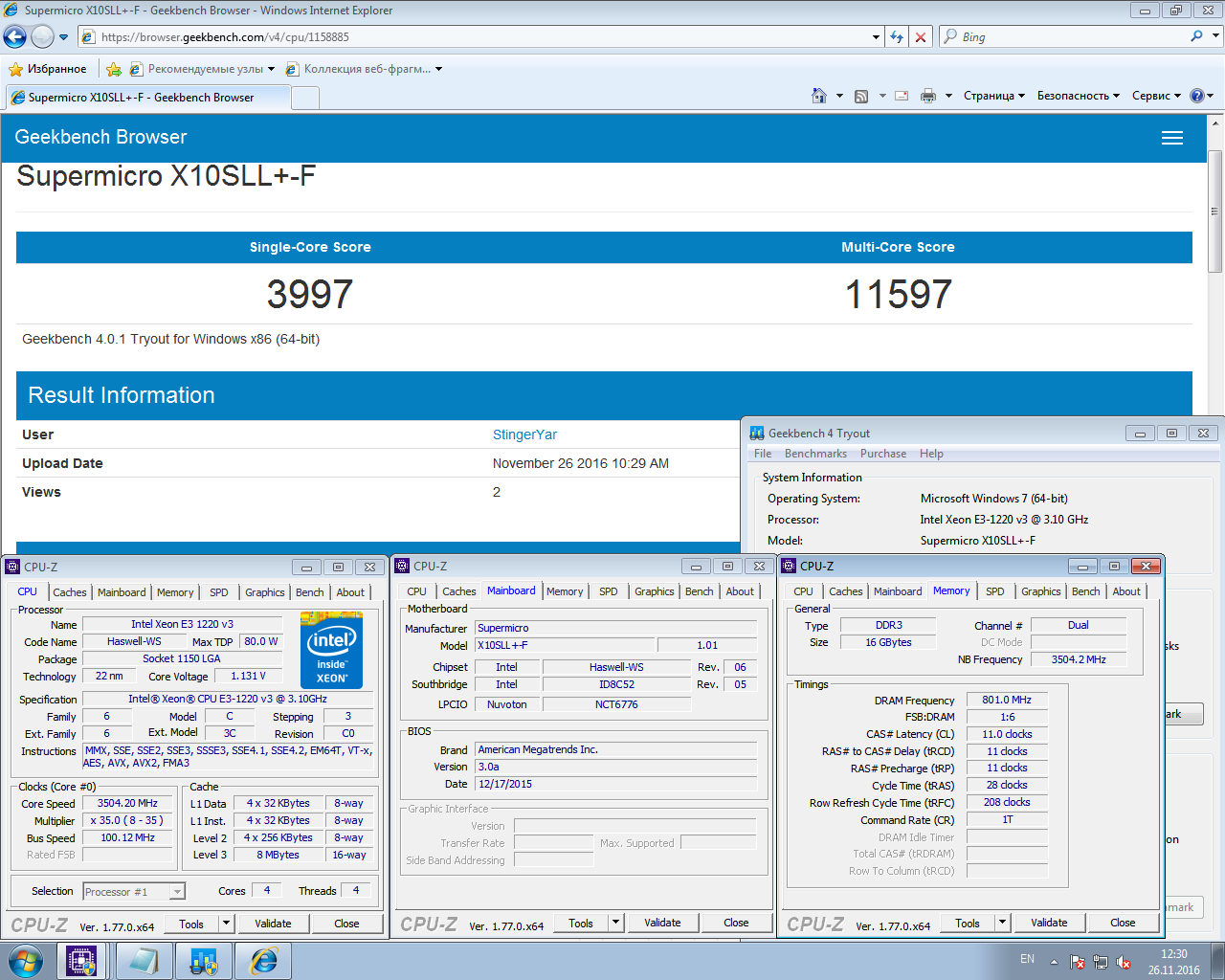Click the Print icon in IE toolbar
Viewport: 1225px width, 980px height.
point(927,96)
